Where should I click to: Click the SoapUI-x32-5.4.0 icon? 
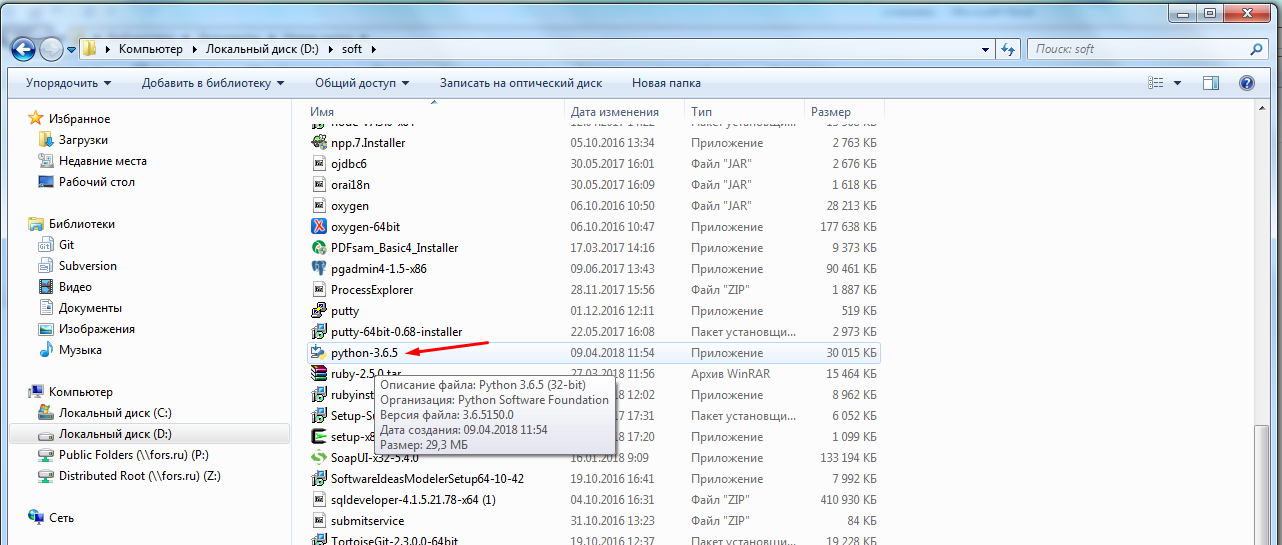tap(319, 458)
